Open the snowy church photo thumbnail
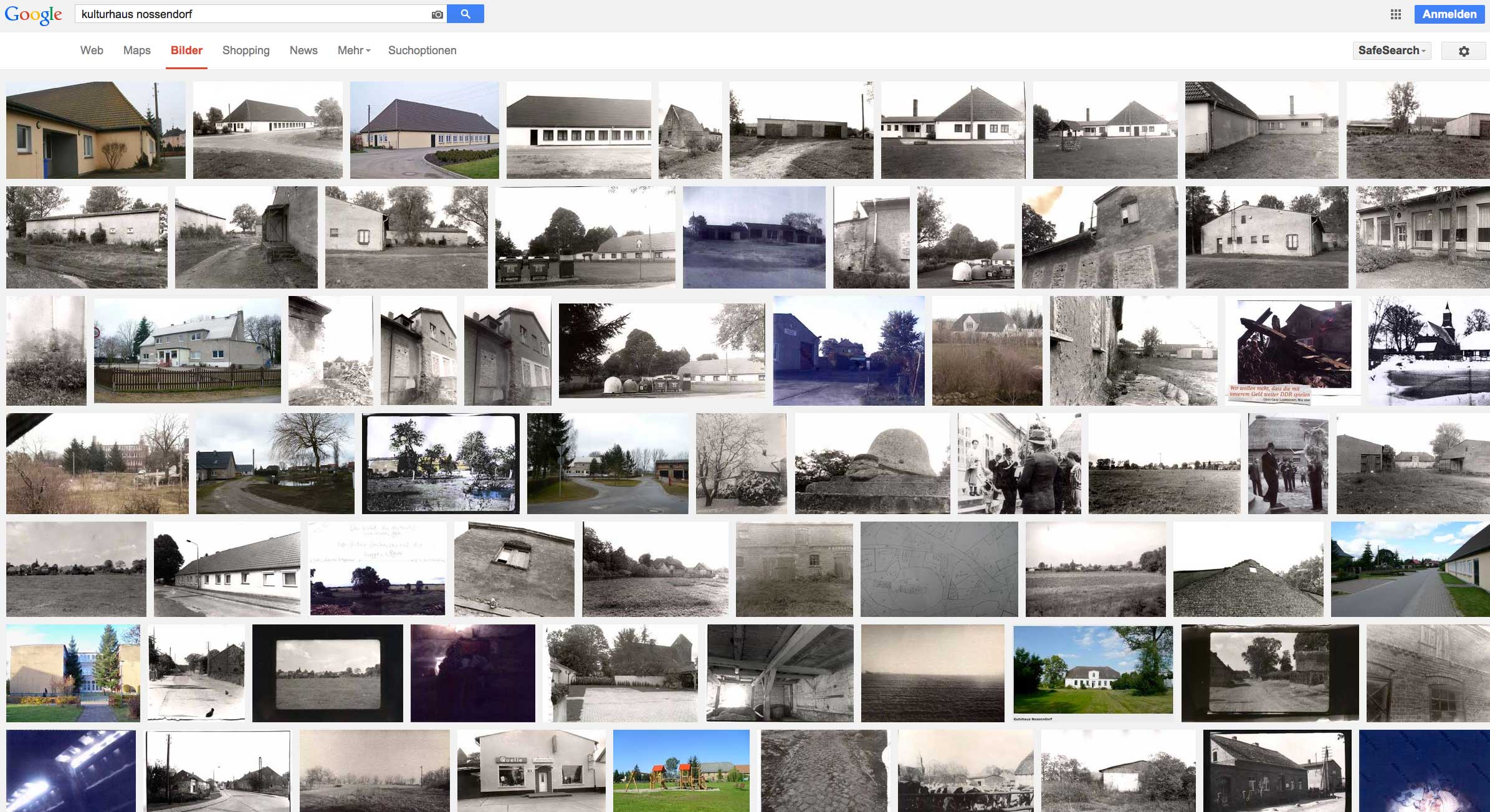 coord(1428,350)
